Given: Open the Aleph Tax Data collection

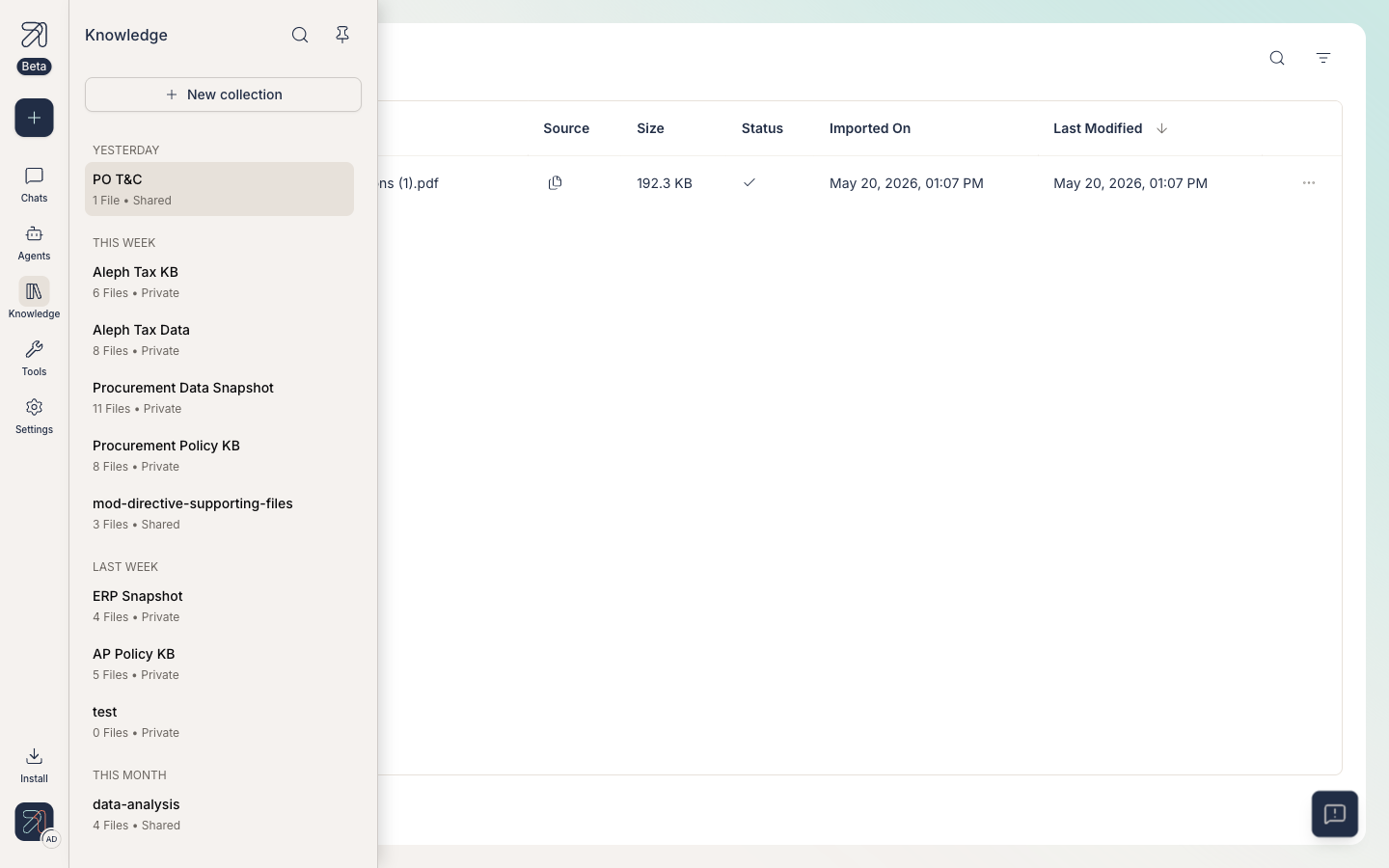Looking at the screenshot, I should 219,339.
